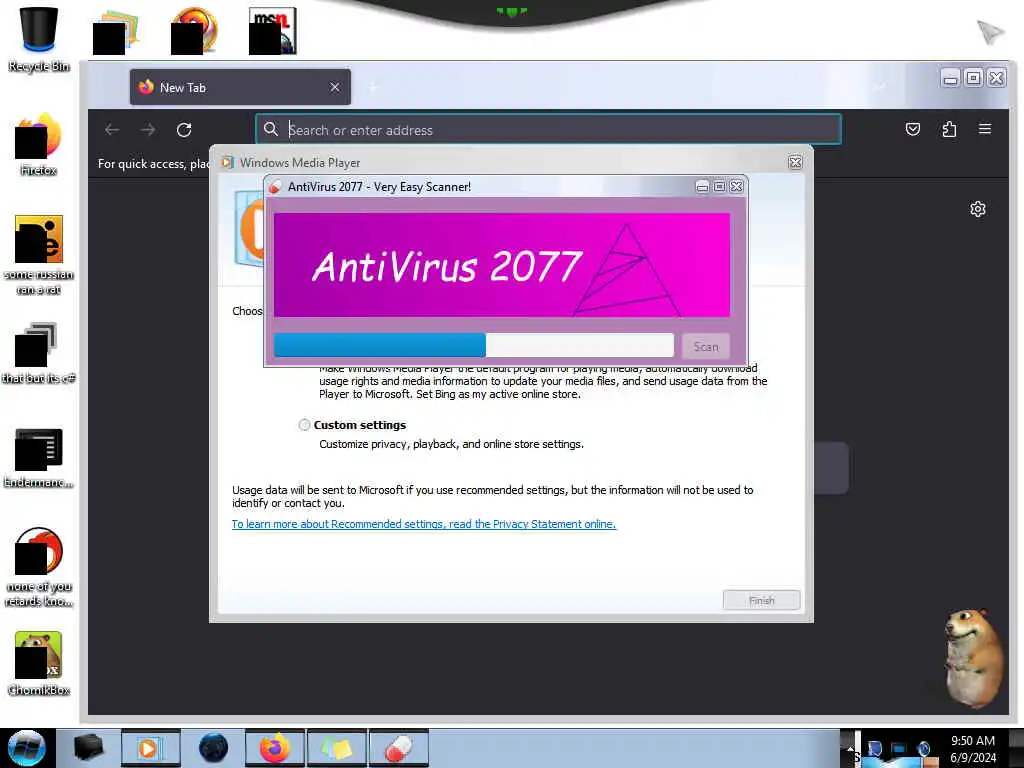Open the stacked papers desktop icon
Image resolution: width=1024 pixels, height=768 pixels.
pos(116,31)
